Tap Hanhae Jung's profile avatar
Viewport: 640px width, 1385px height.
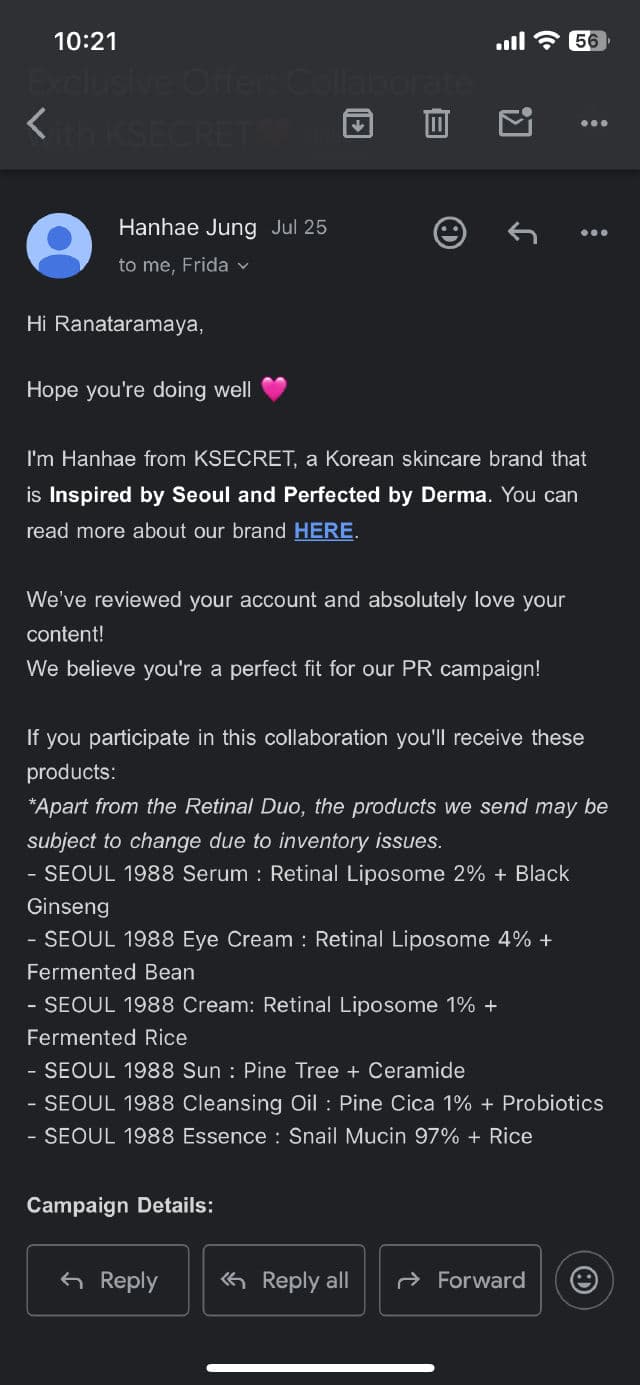tap(59, 245)
